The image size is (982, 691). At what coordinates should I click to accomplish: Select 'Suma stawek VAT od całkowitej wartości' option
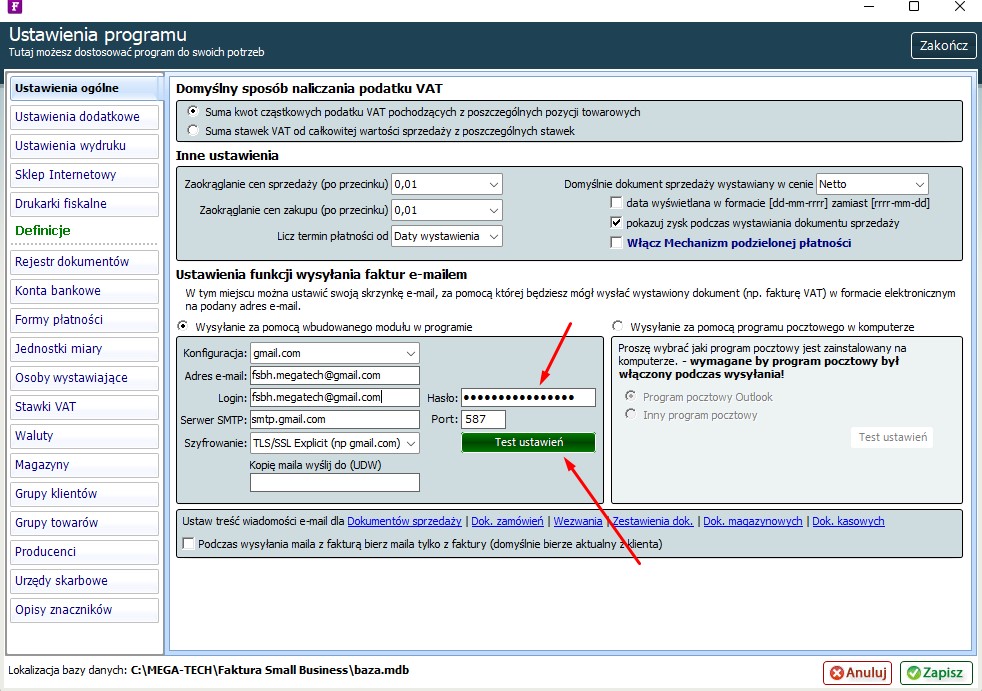point(194,130)
